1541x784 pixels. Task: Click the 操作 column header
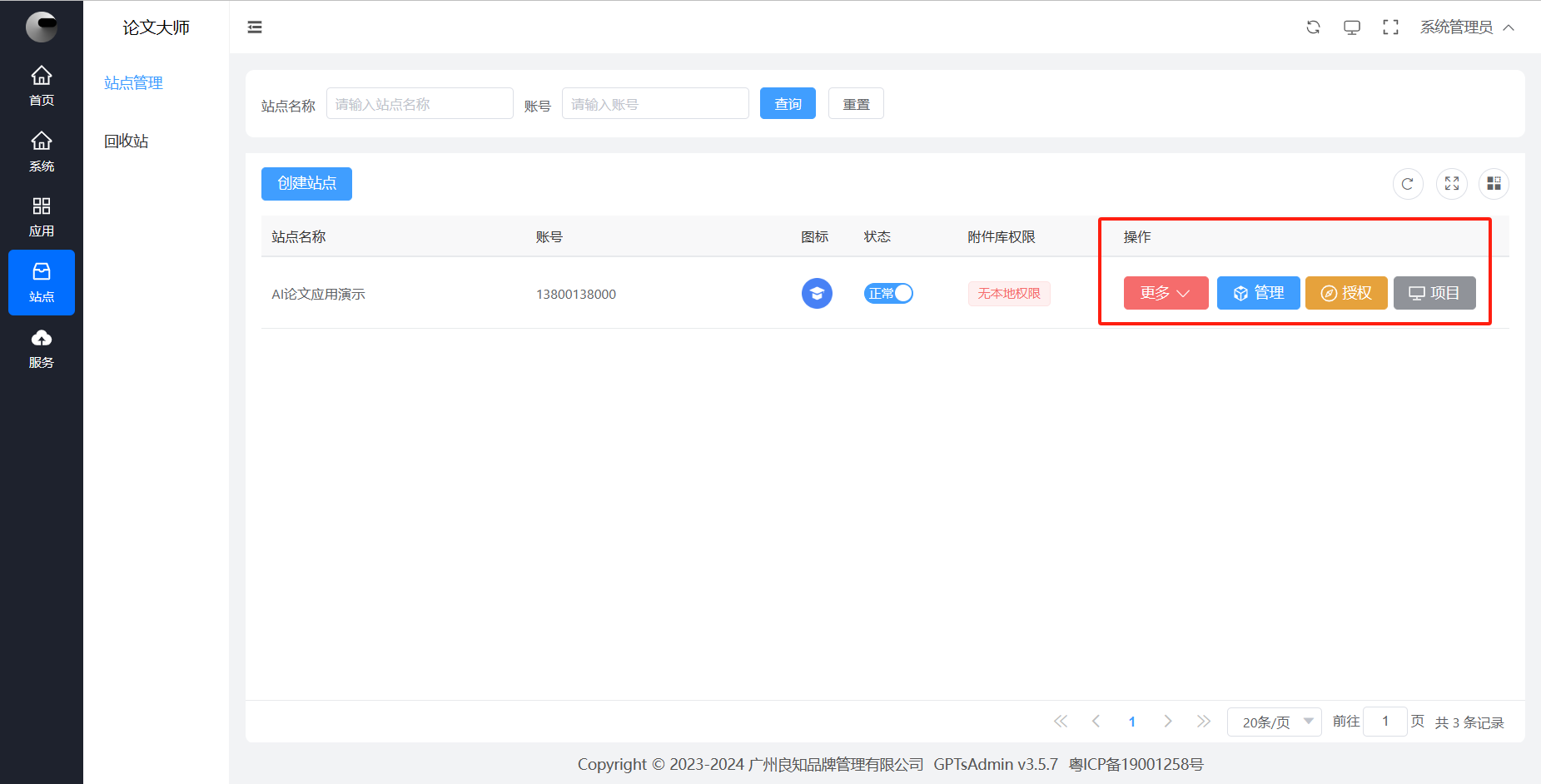(1137, 236)
